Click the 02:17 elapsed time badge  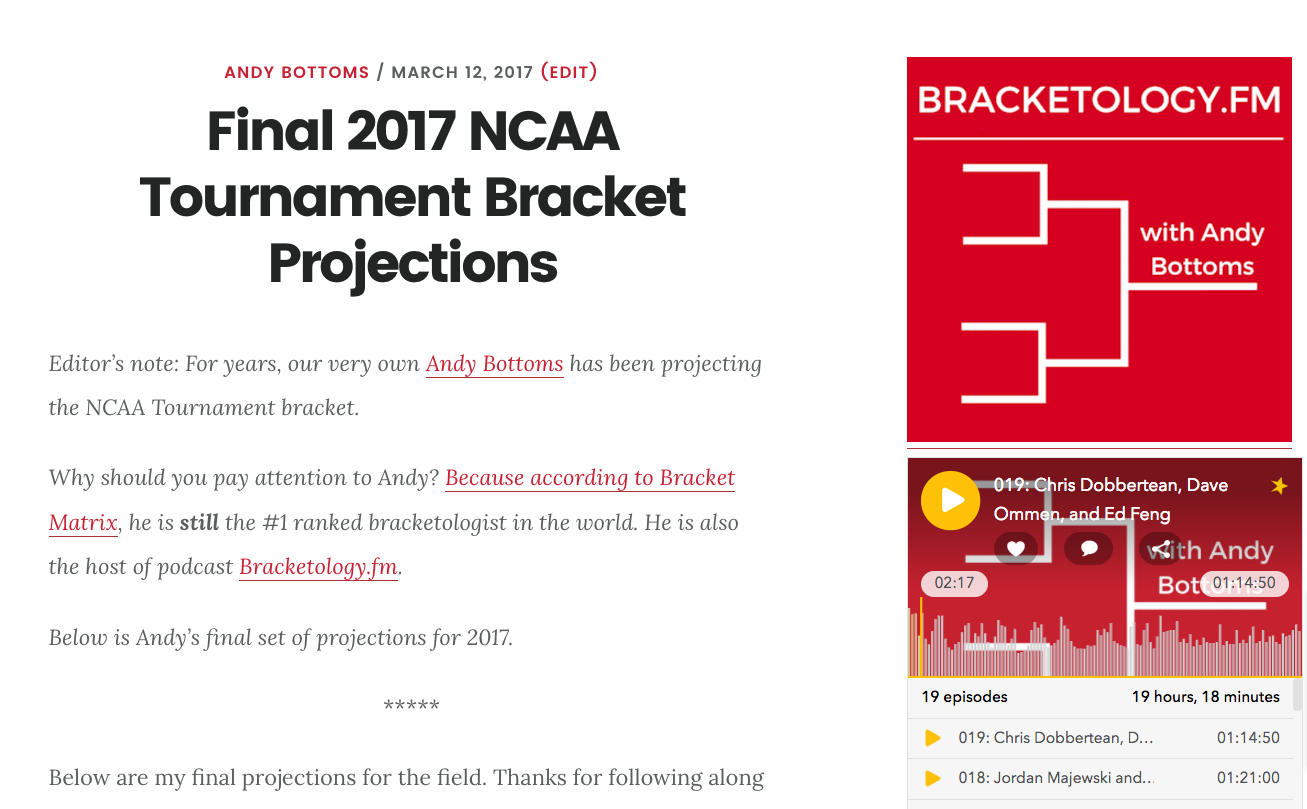pyautogui.click(x=954, y=583)
